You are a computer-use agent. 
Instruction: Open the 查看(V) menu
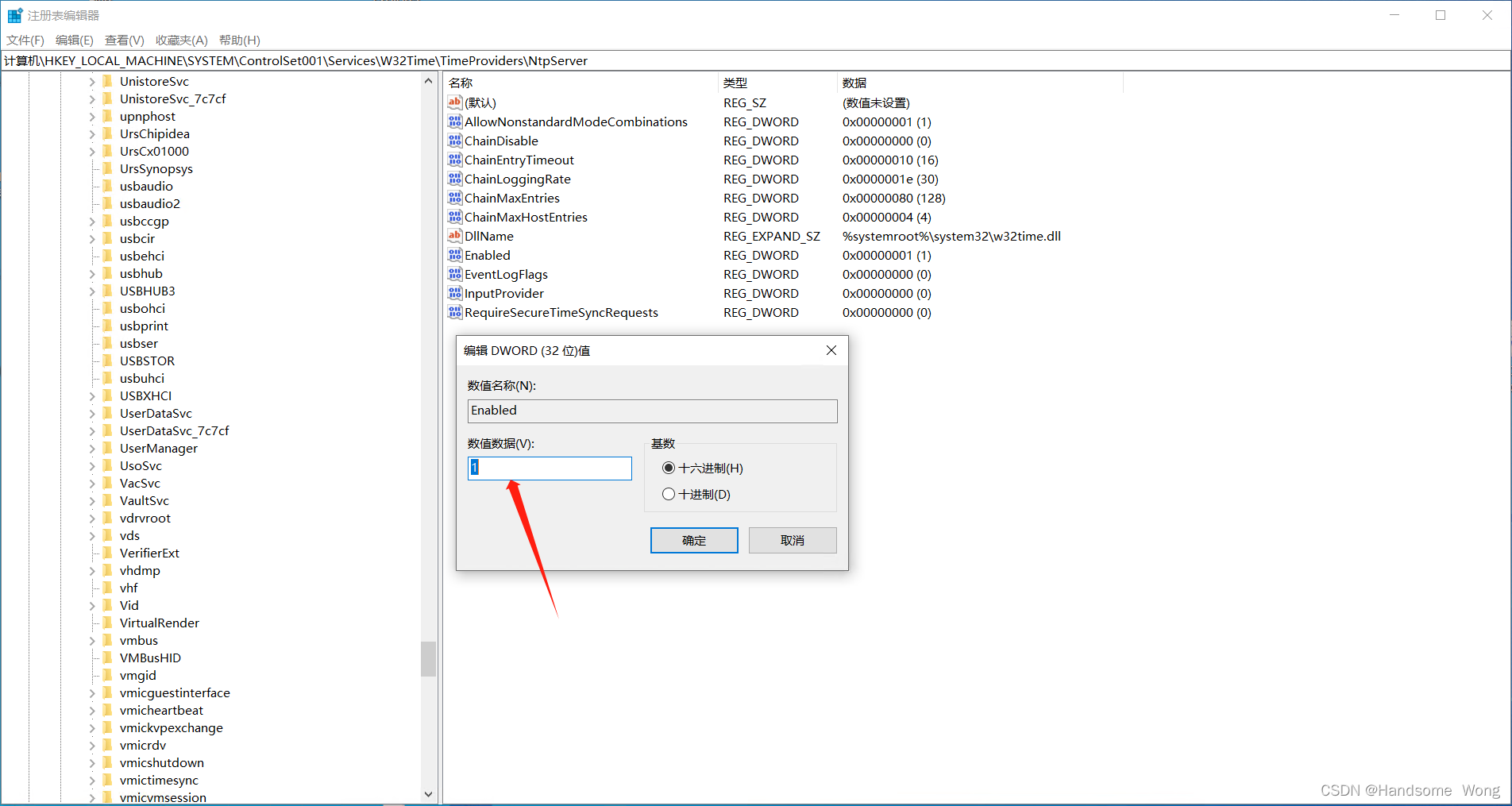125,40
